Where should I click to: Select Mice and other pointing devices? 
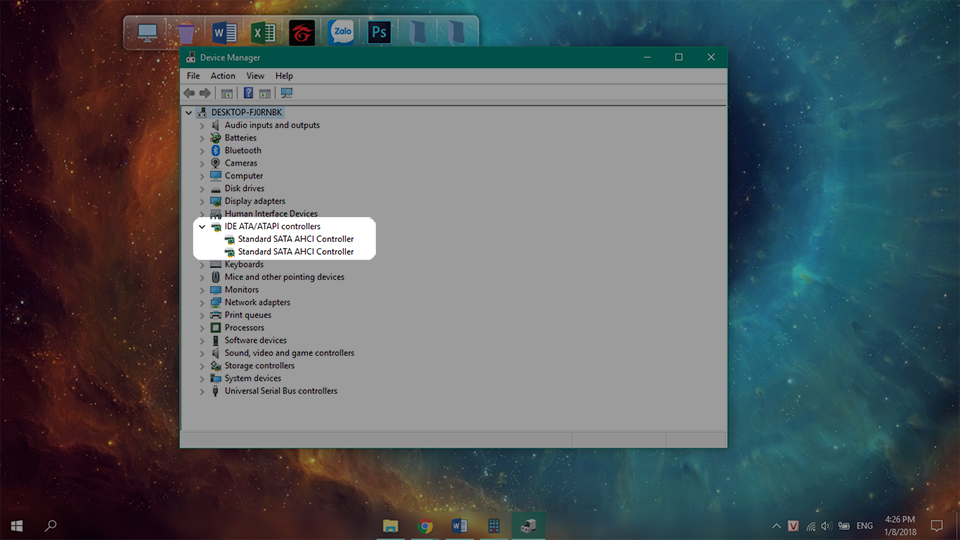tap(284, 277)
